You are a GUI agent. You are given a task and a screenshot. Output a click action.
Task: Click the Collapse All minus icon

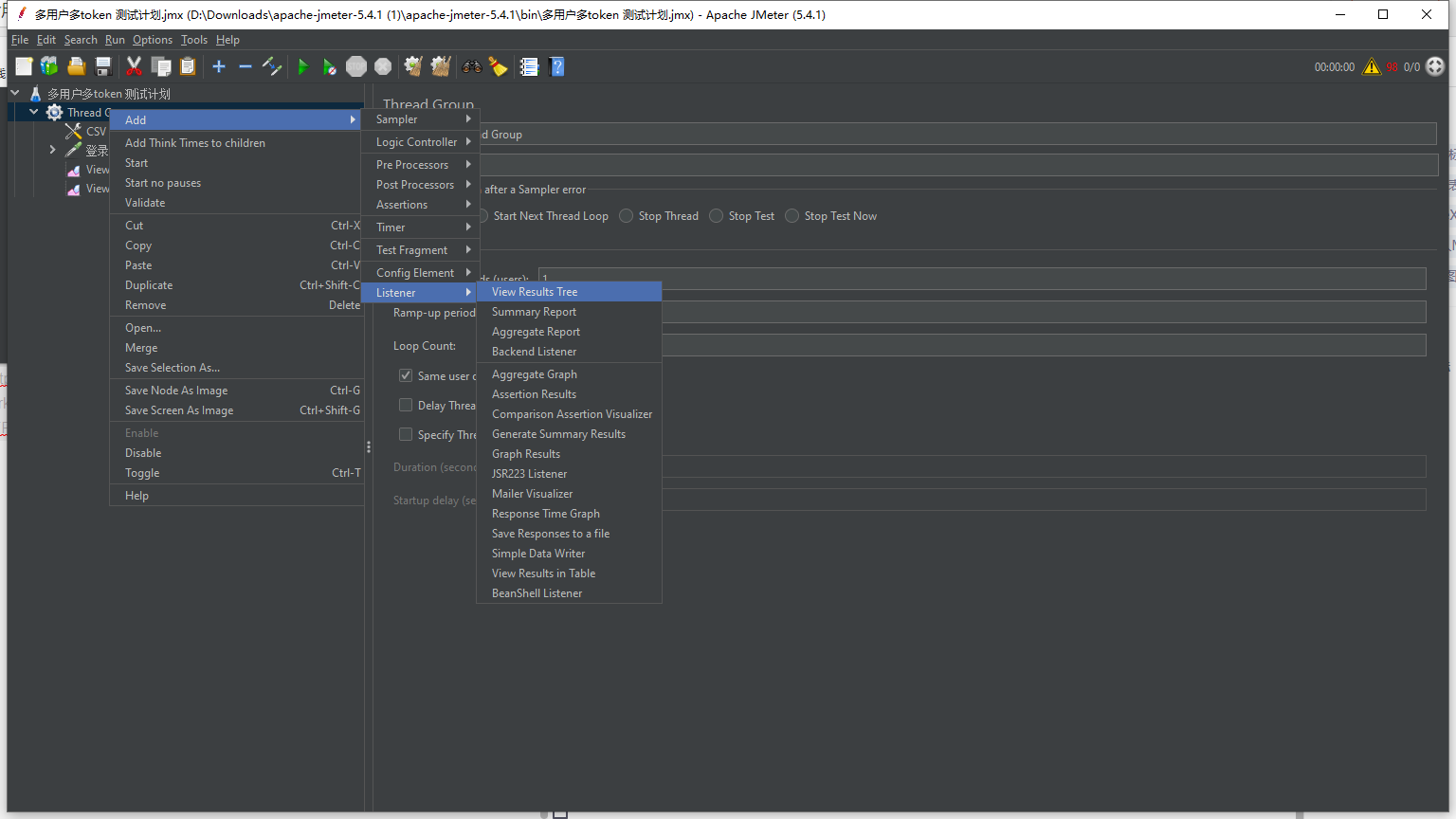click(245, 66)
